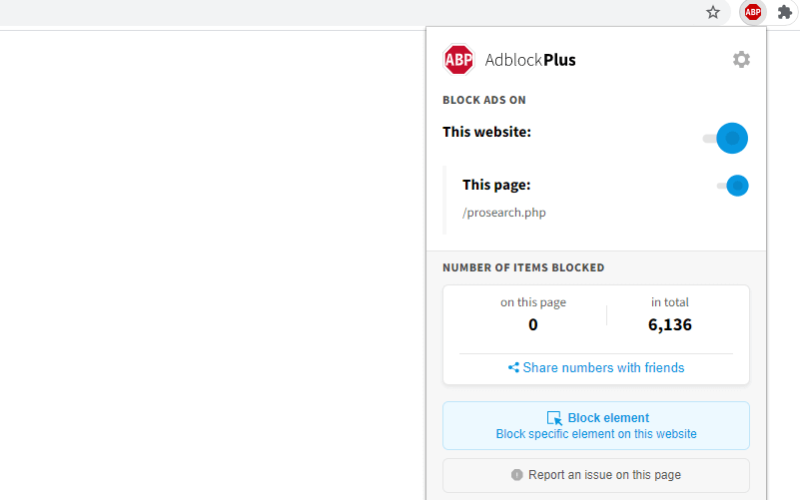800x500 pixels.
Task: Click the exclamation icon beside Report an issue
Action: [x=517, y=475]
